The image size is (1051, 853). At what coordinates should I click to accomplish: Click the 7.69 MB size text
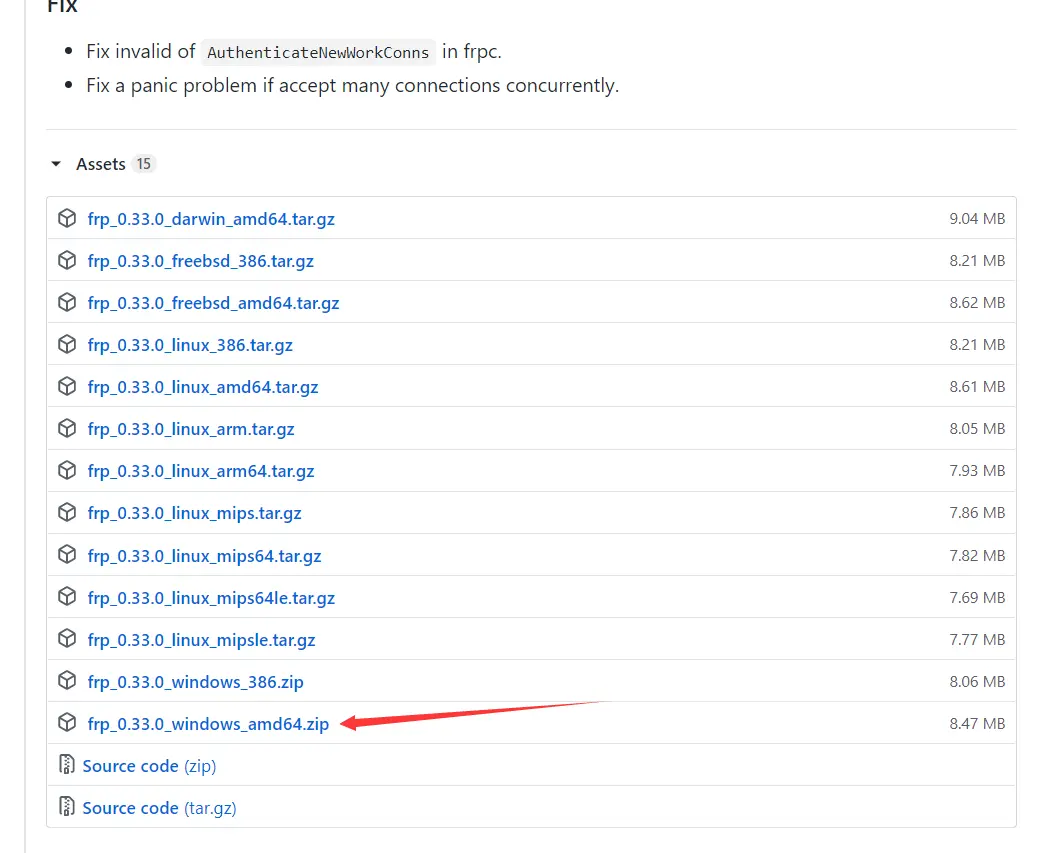[977, 598]
